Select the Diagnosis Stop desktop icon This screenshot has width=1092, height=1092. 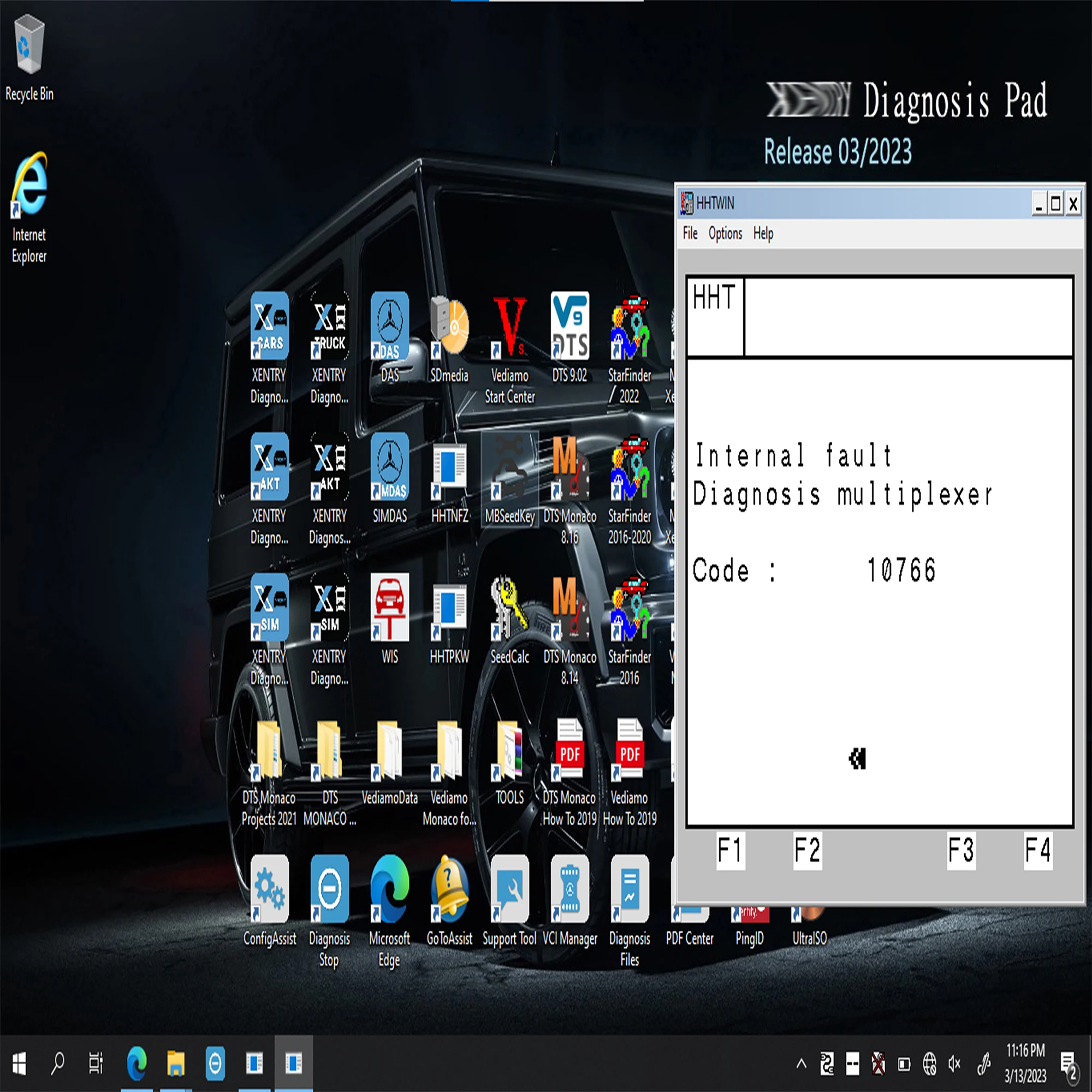(330, 911)
